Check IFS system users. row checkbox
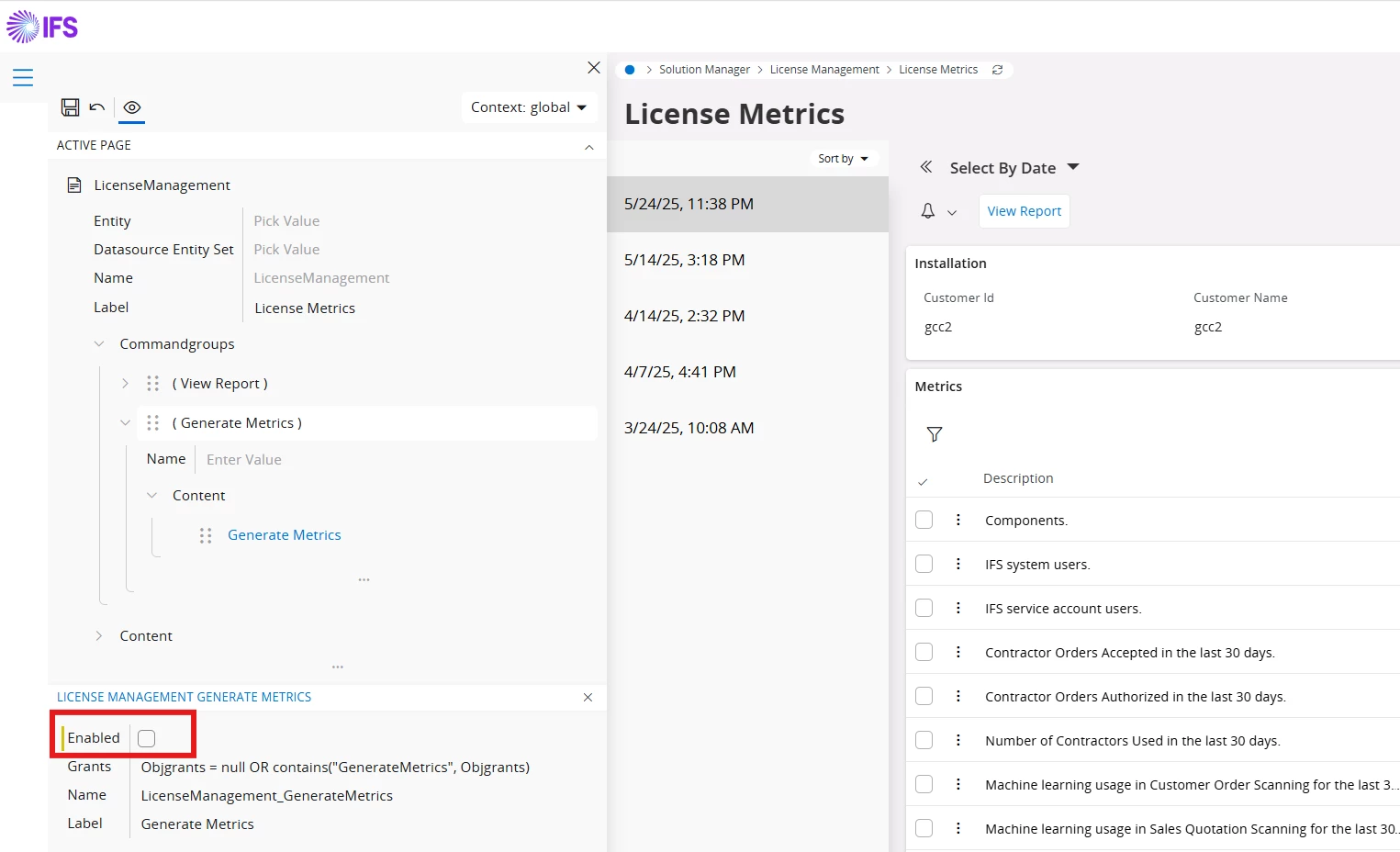The height and width of the screenshot is (852, 1400). pos(924,564)
